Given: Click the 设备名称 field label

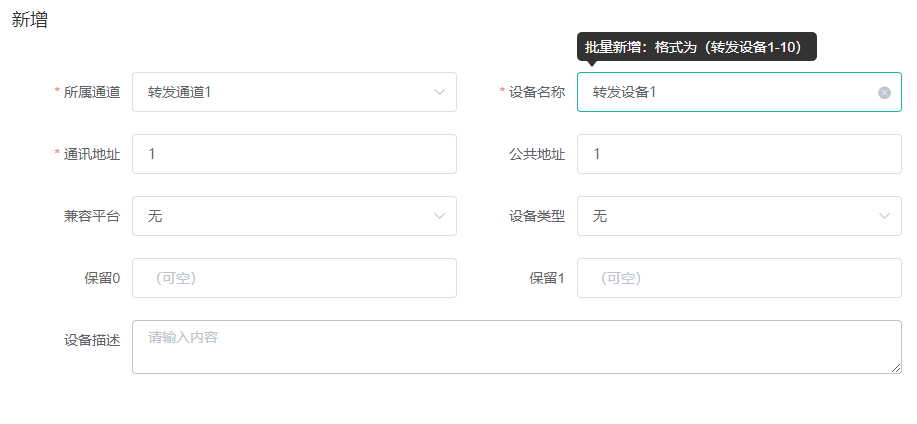Looking at the screenshot, I should coord(537,92).
